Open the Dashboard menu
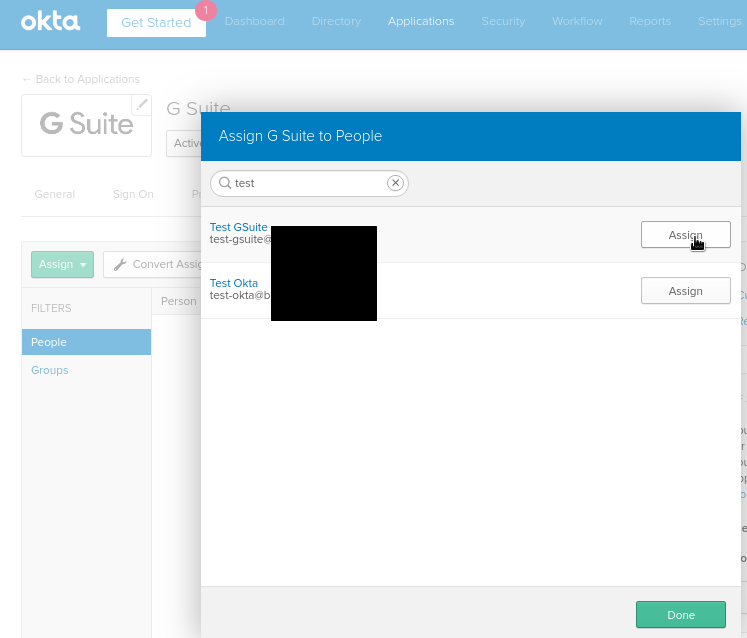The height and width of the screenshot is (638, 747). click(254, 21)
